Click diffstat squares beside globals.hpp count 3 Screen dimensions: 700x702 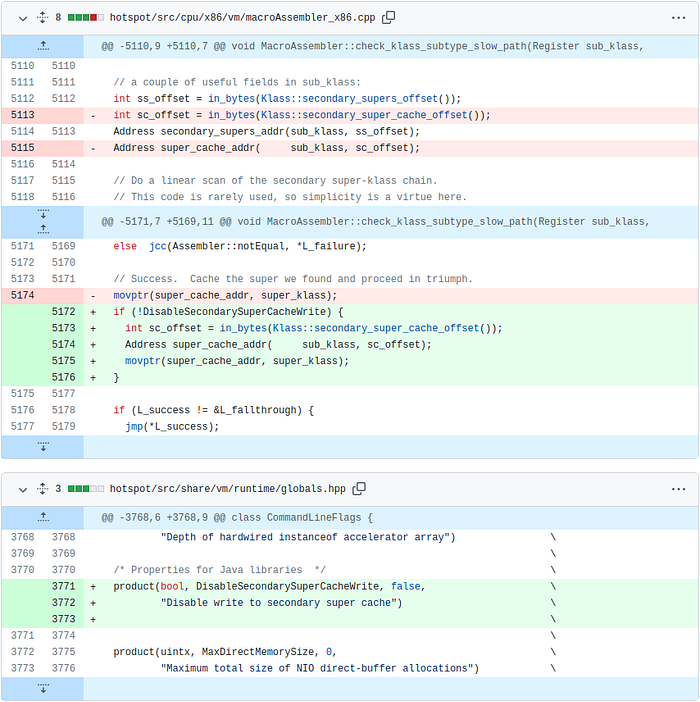tap(85, 489)
